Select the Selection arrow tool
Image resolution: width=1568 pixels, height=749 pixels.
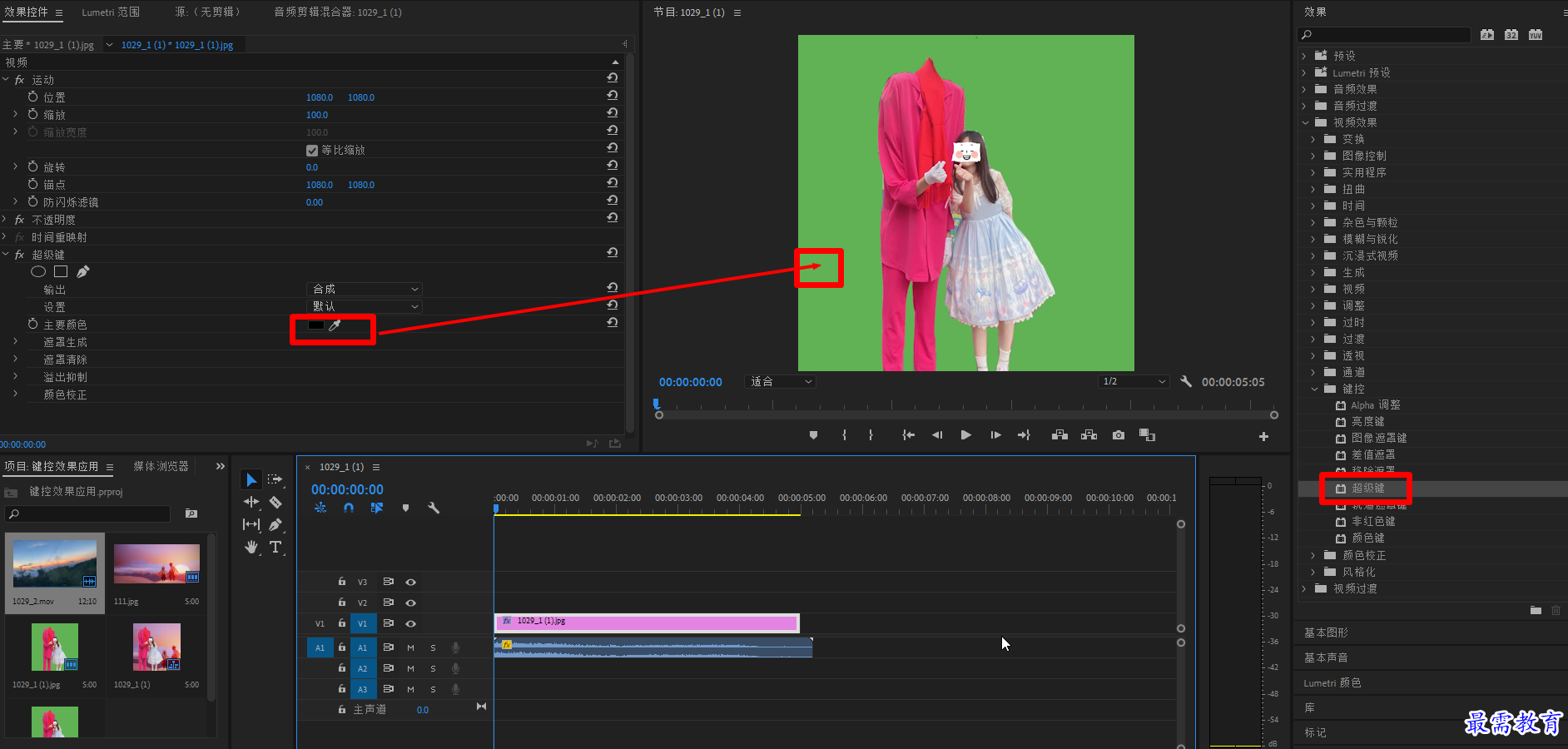pos(251,479)
